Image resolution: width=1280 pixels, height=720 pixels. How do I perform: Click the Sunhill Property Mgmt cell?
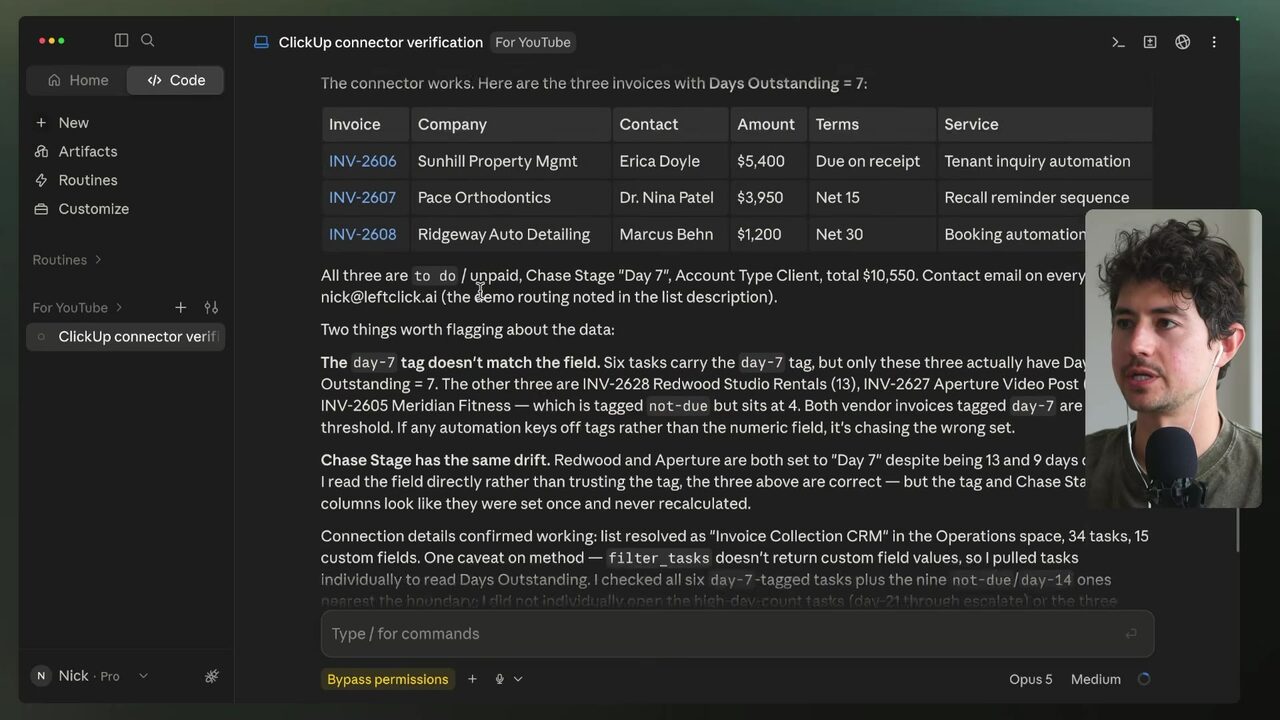point(510,161)
